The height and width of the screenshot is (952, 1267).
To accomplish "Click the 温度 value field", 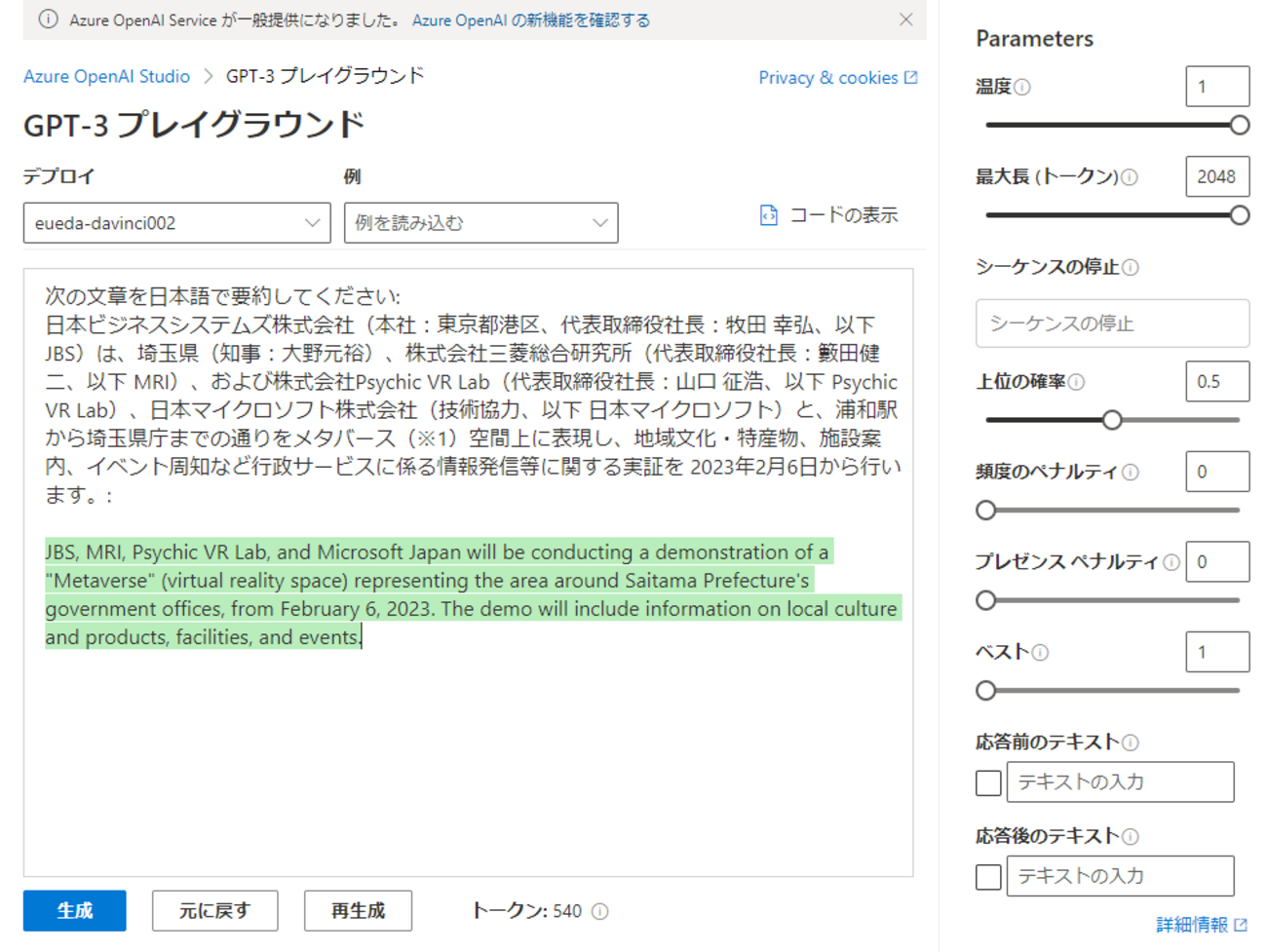I will [1217, 87].
